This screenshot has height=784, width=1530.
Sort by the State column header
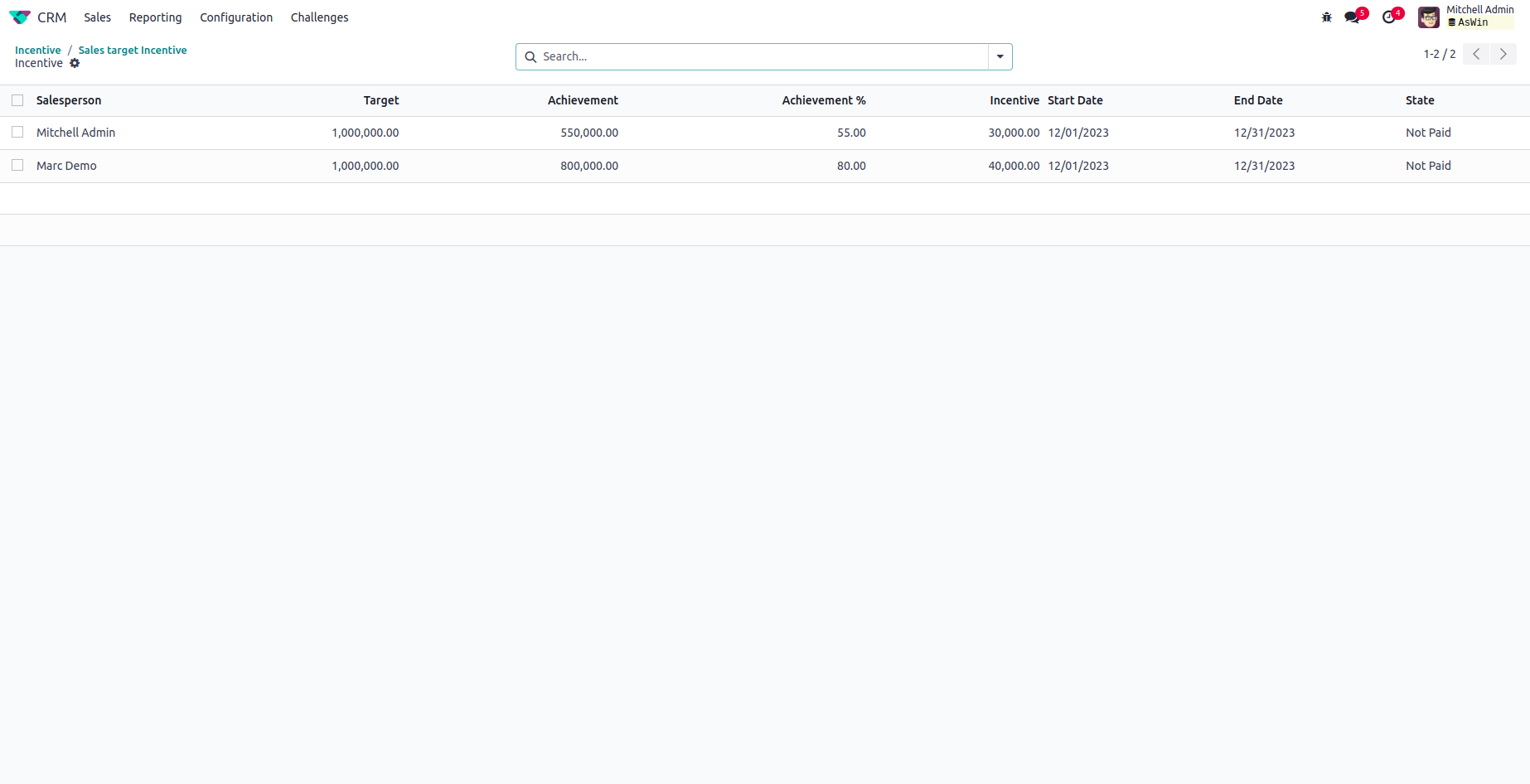1420,100
